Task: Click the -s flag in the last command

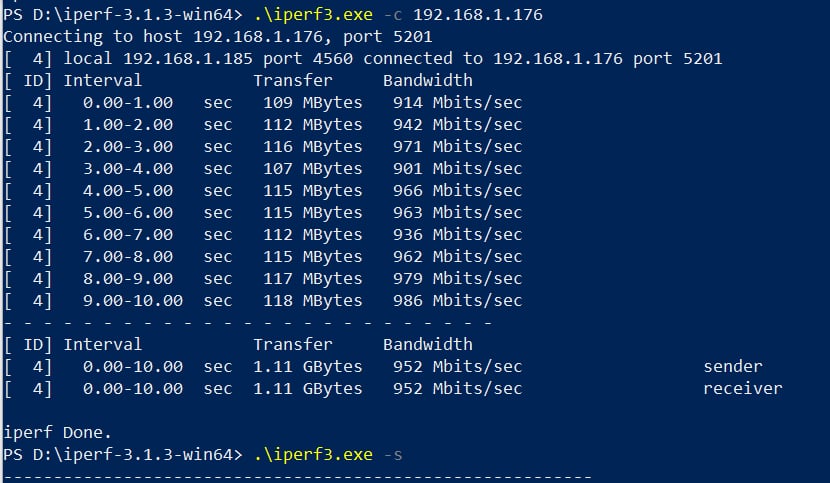Action: coord(392,454)
